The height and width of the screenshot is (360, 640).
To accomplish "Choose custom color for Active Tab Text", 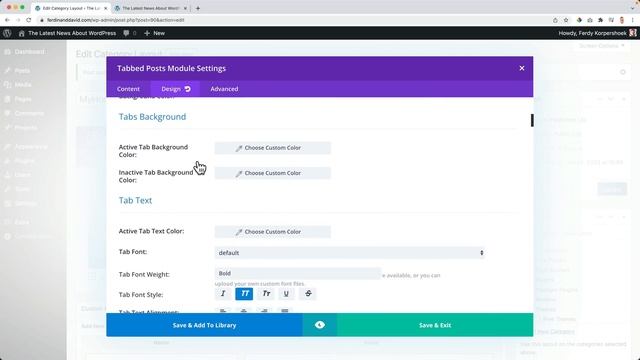I will (273, 232).
